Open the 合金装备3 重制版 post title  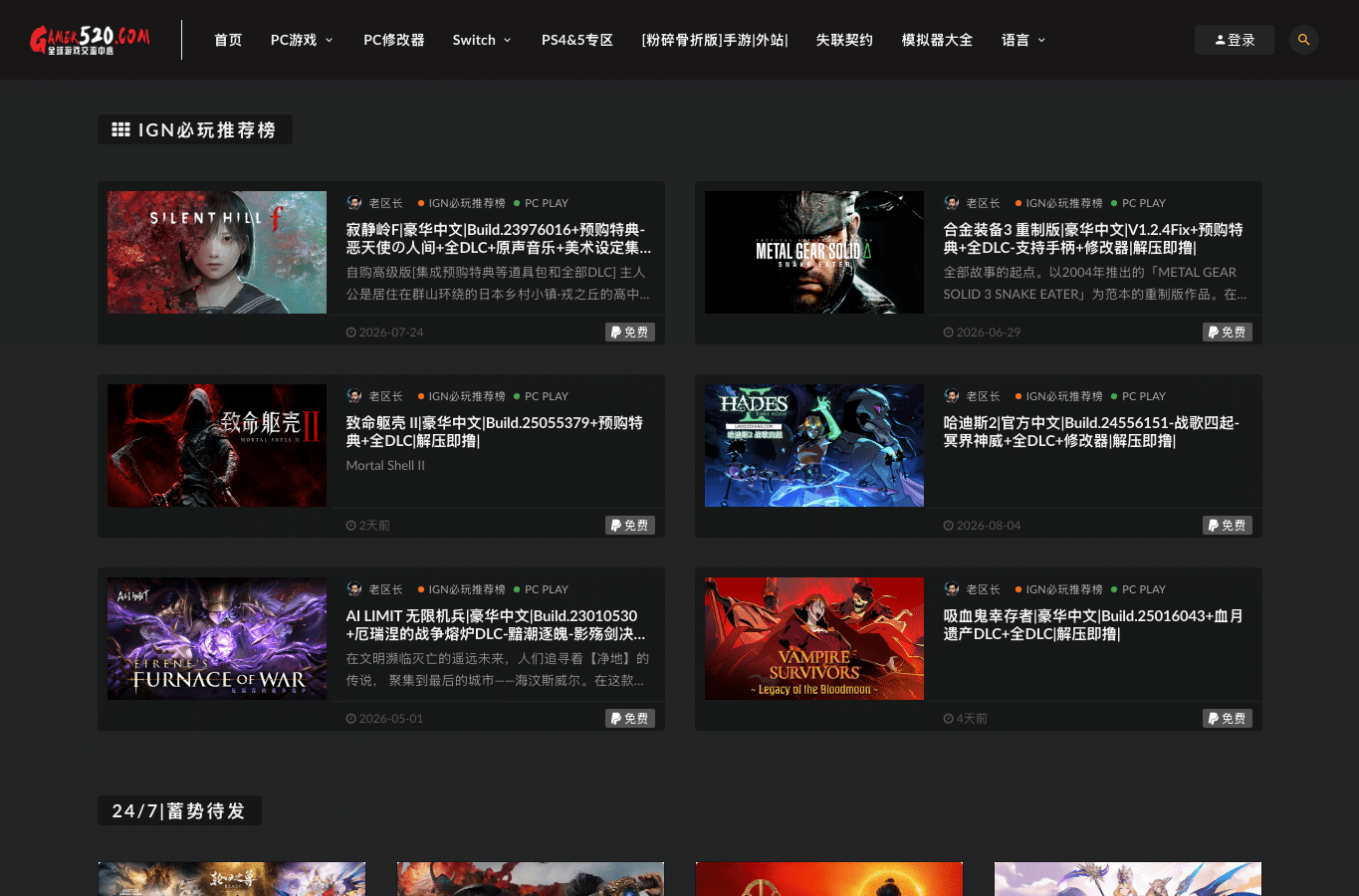coord(1093,238)
